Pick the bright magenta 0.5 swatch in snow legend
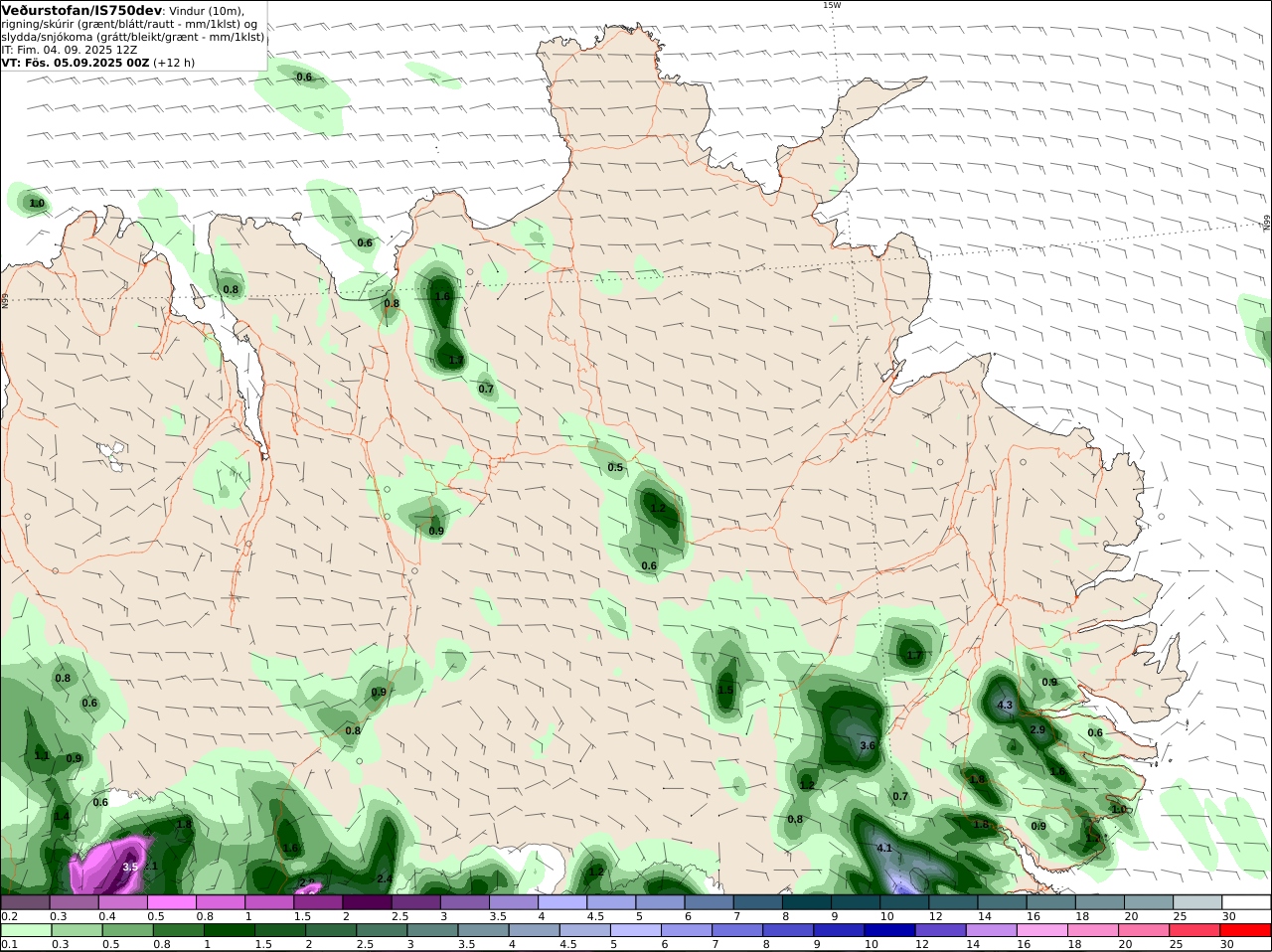The width and height of the screenshot is (1272, 952). coord(171,902)
